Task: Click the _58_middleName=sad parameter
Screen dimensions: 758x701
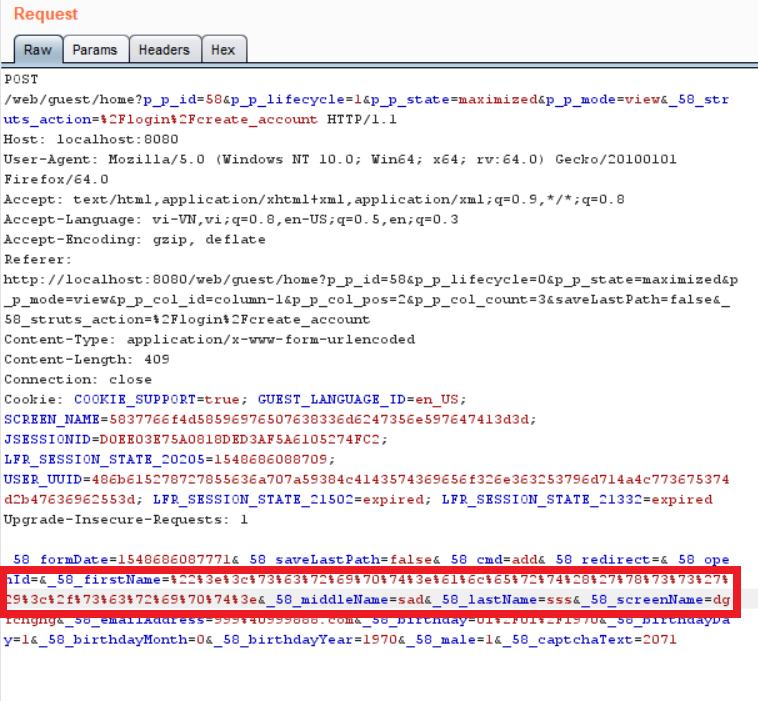Action: click(345, 599)
